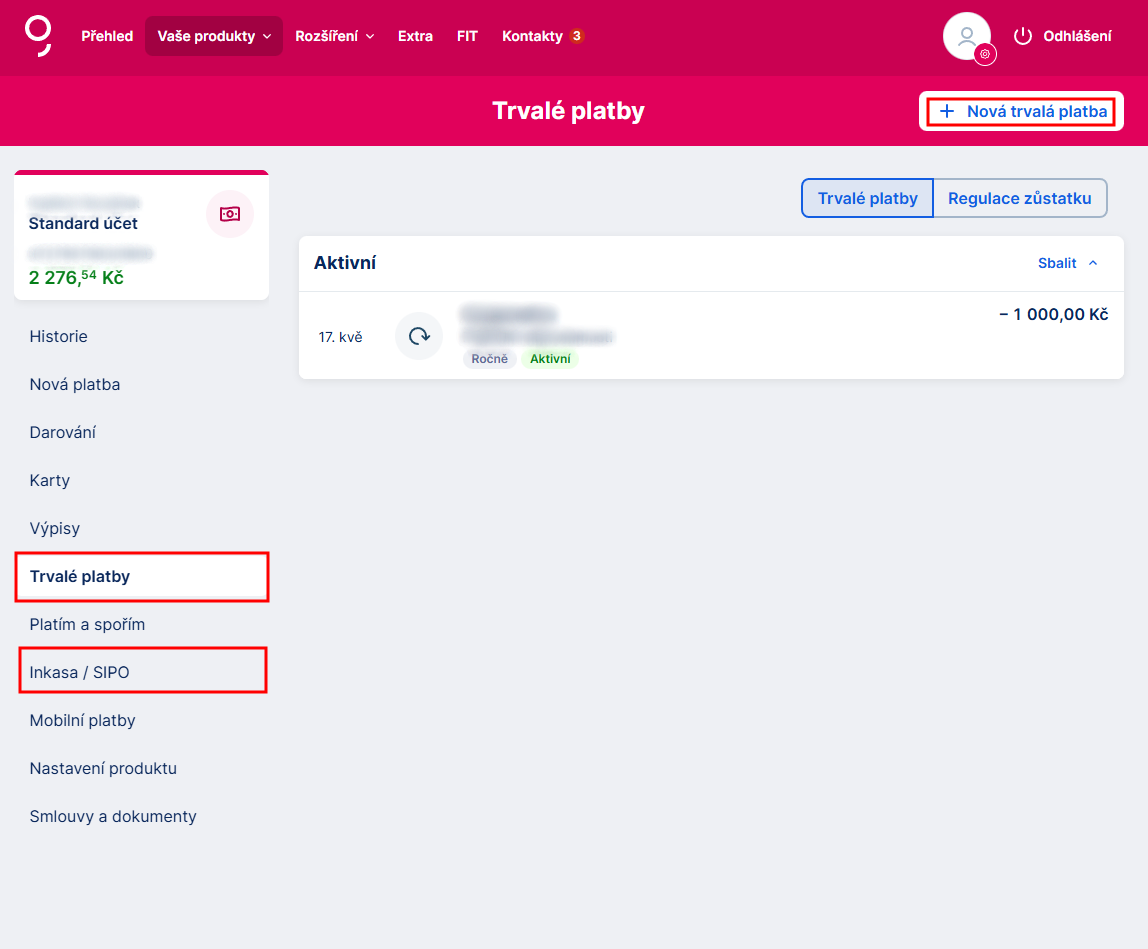Open the card image icon on Standard účet
The image size is (1148, 949).
(230, 214)
